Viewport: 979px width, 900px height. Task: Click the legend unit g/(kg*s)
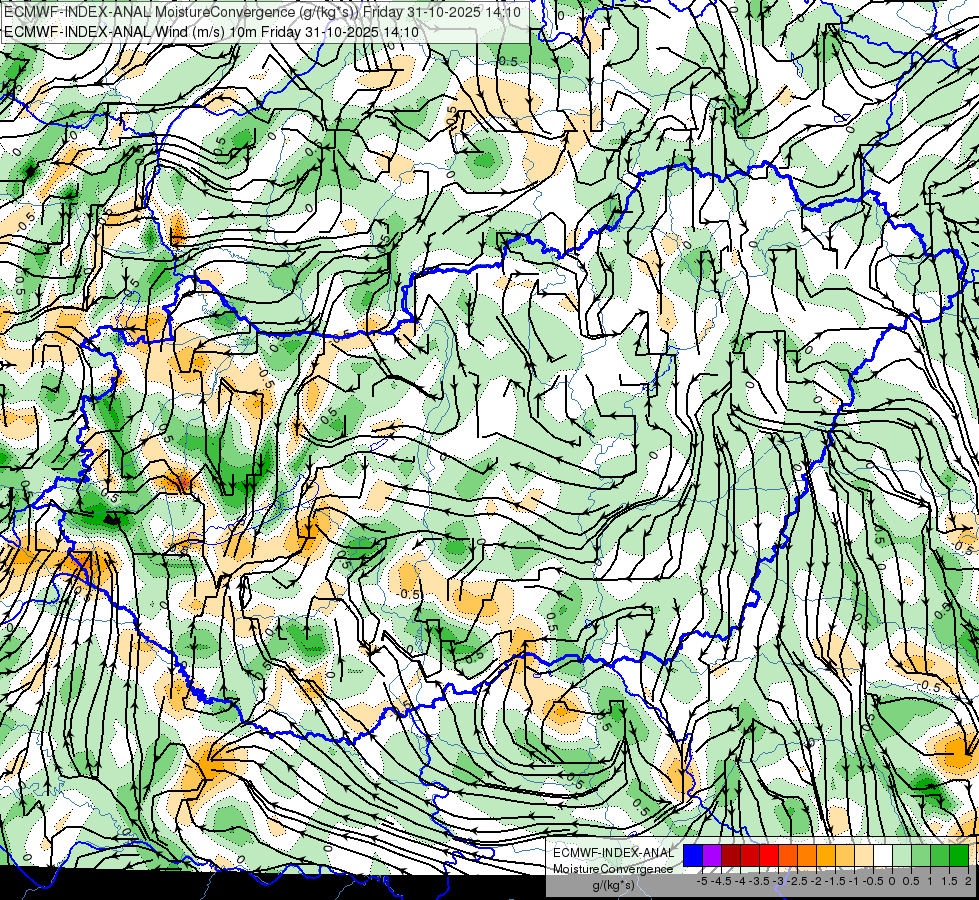pyautogui.click(x=613, y=886)
